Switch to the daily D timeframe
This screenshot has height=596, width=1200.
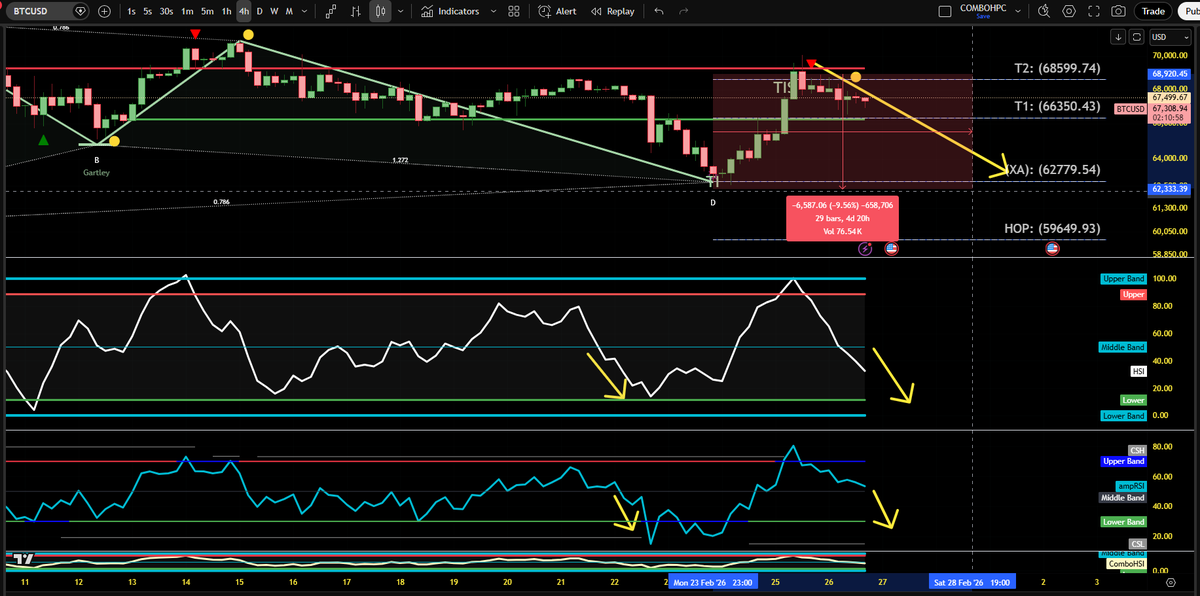tap(259, 11)
